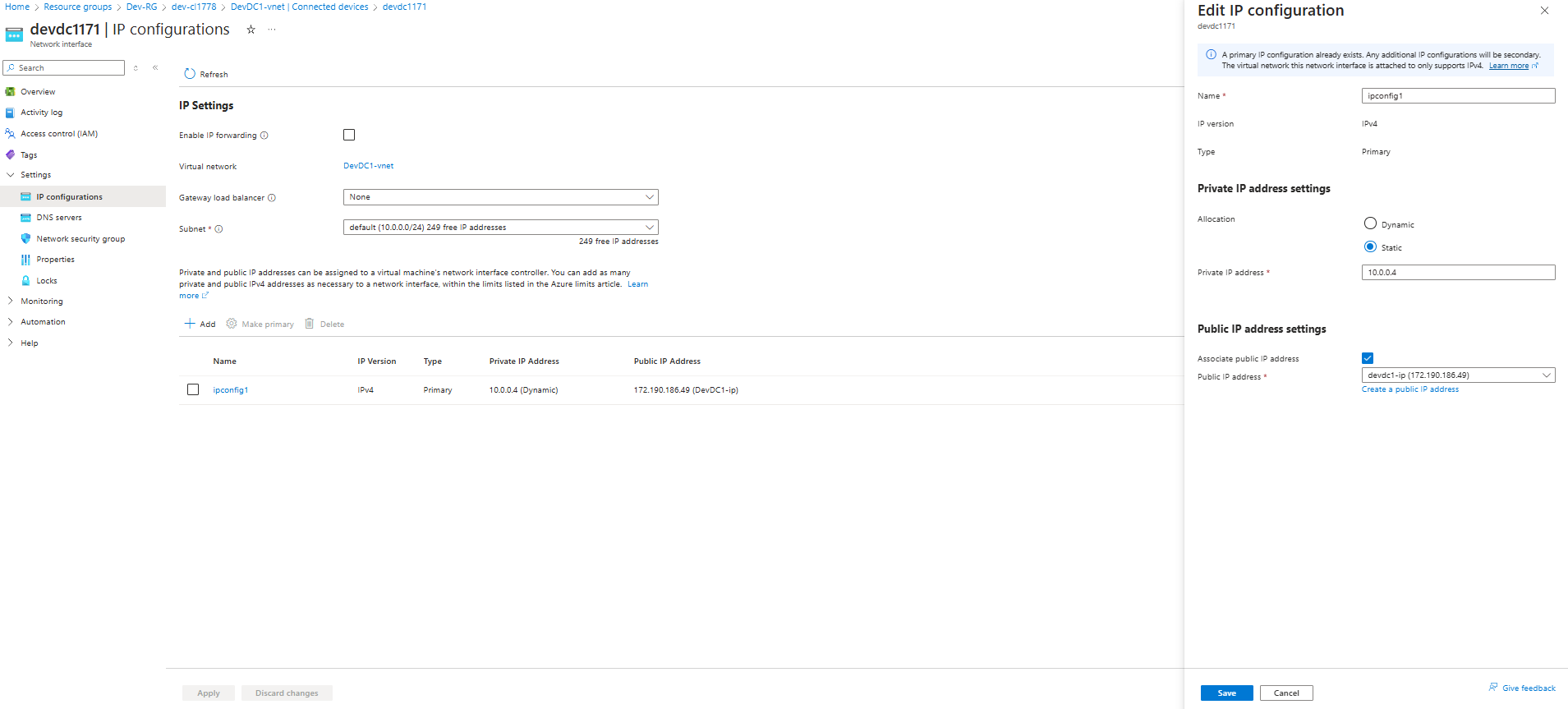Click info icon next to Subnet label
This screenshot has height=709, width=1568.
(x=218, y=229)
